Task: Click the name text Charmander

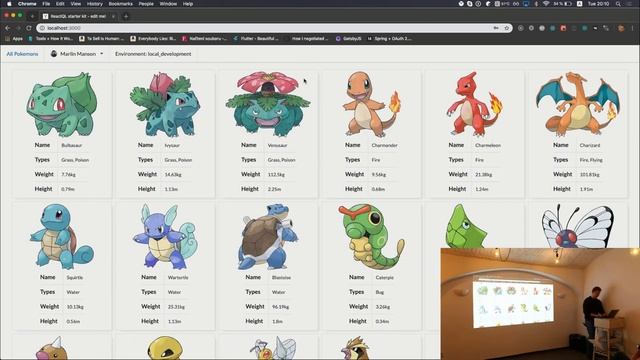Action: (384, 145)
